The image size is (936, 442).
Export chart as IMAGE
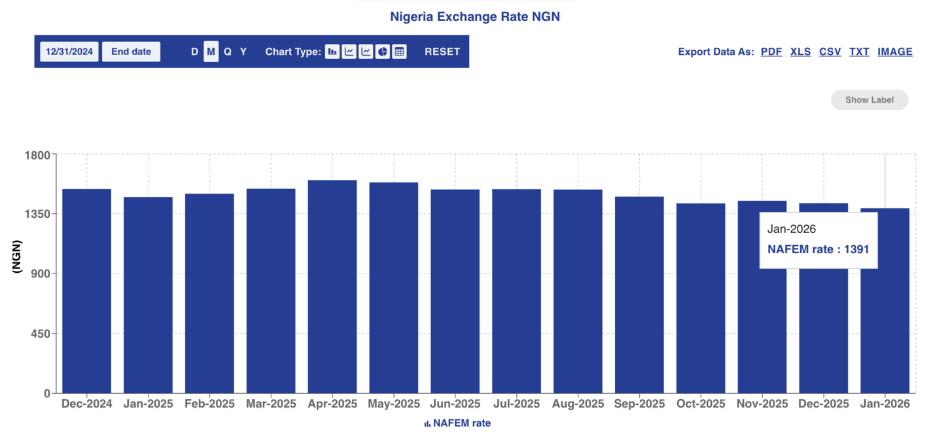895,52
